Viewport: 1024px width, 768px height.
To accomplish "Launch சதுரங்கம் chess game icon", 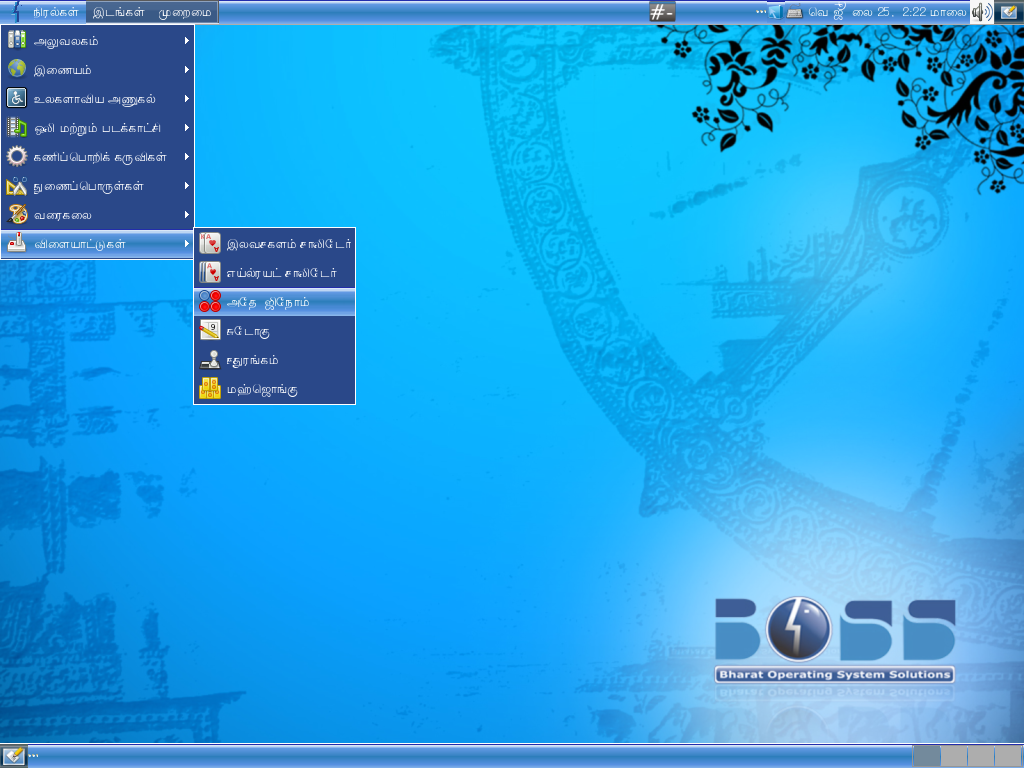I will 210,360.
